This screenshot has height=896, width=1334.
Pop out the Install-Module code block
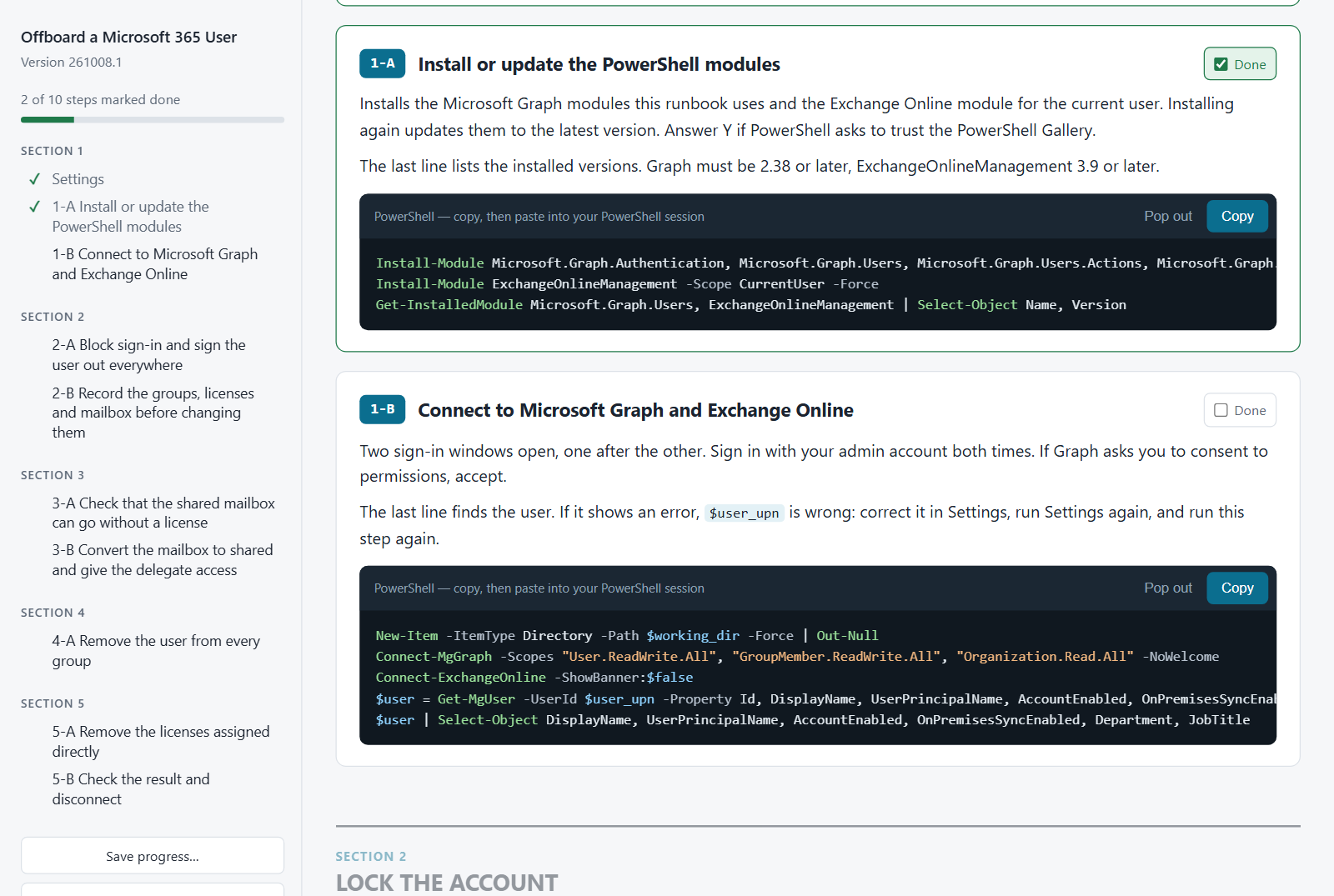(1168, 216)
